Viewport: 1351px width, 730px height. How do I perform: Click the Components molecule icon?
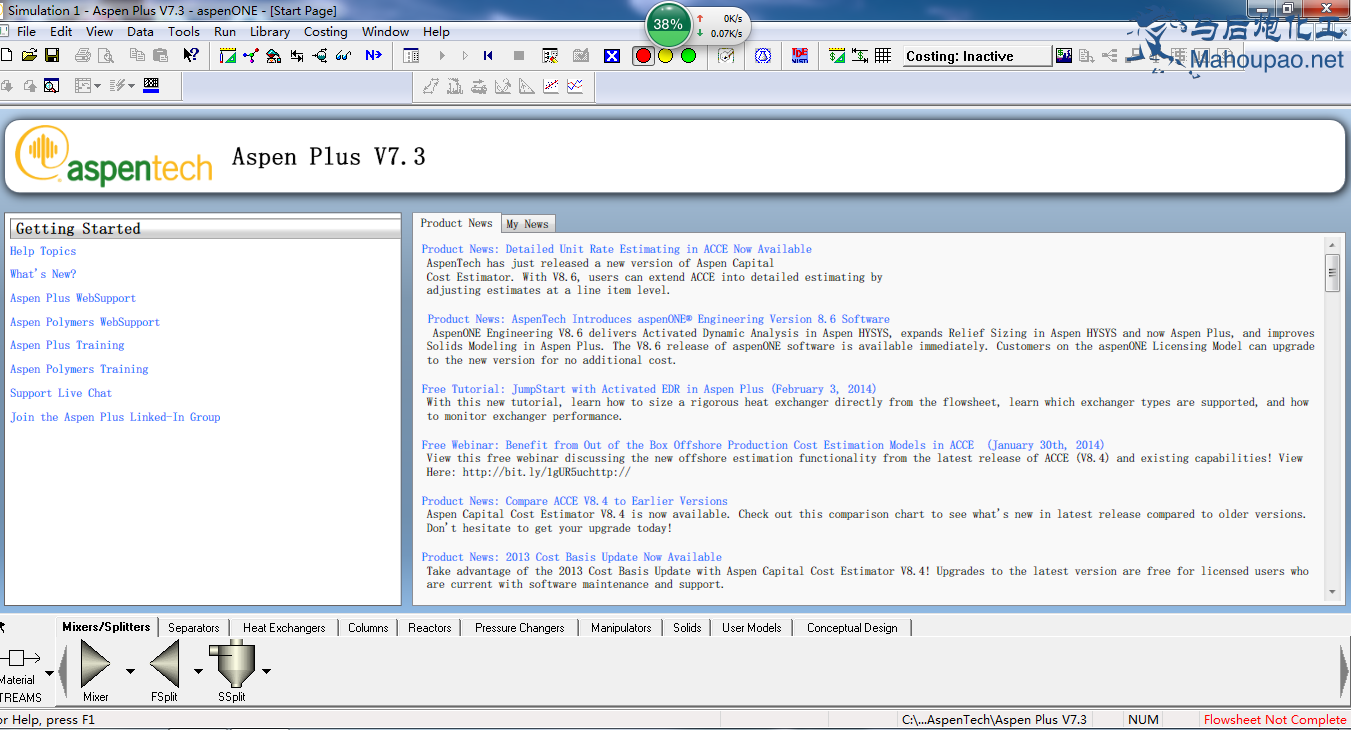point(250,56)
